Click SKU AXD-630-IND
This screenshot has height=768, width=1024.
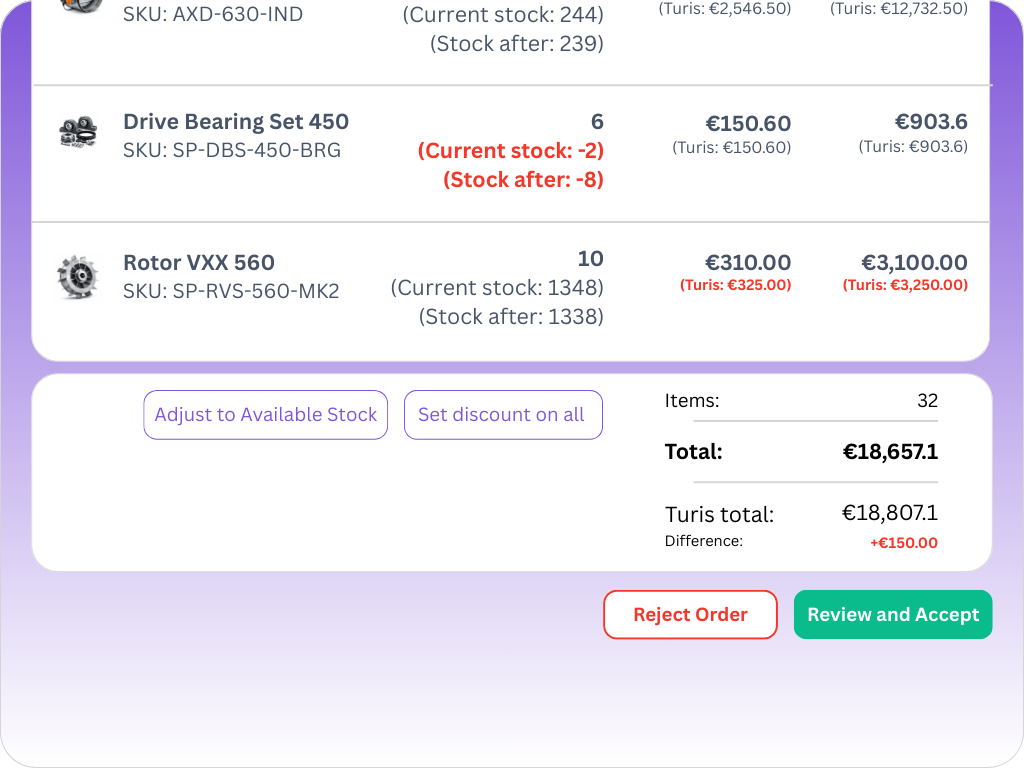tap(212, 15)
